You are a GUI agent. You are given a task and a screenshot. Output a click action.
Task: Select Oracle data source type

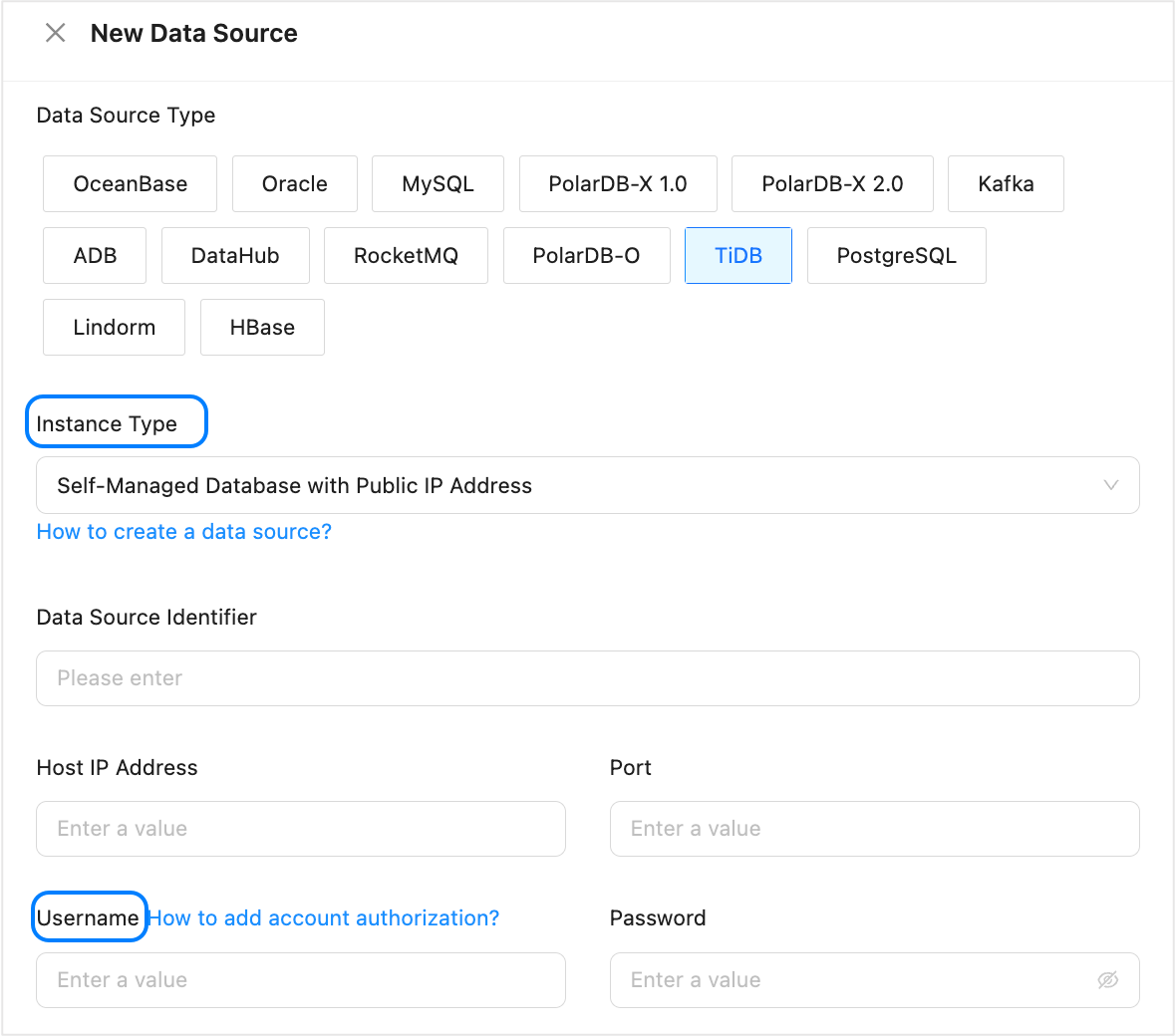(x=295, y=183)
